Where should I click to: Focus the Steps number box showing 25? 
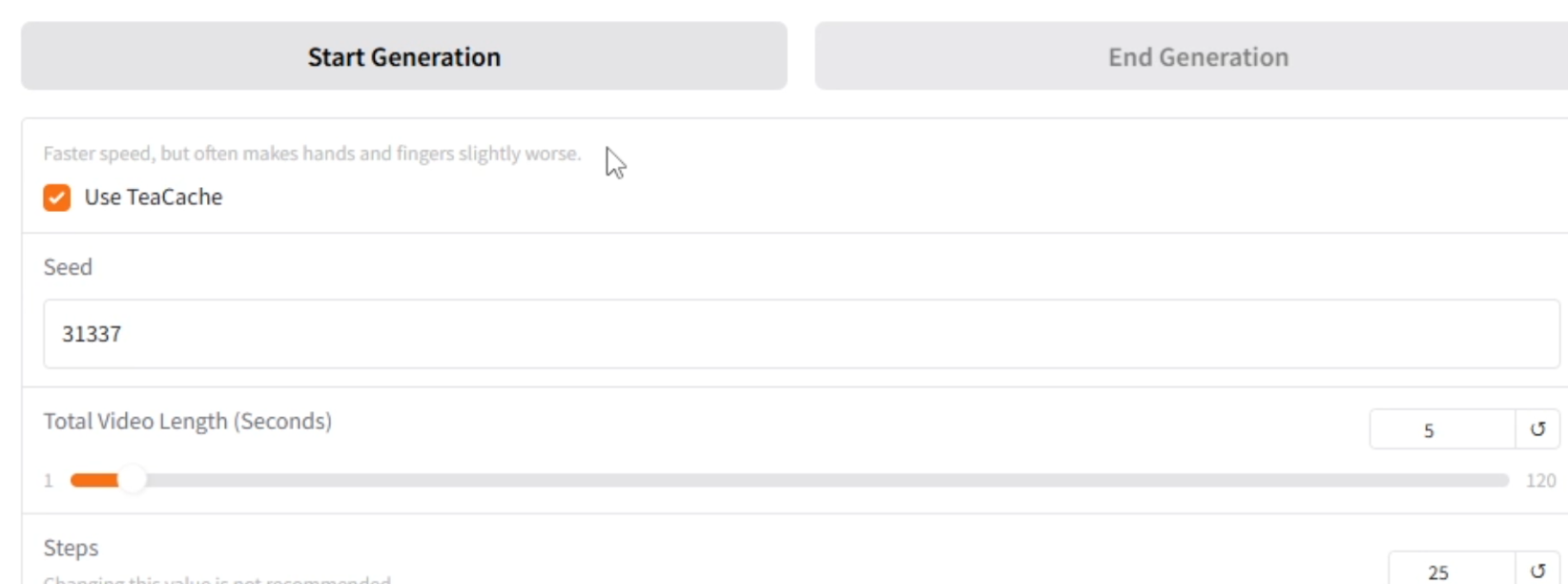pos(1452,570)
